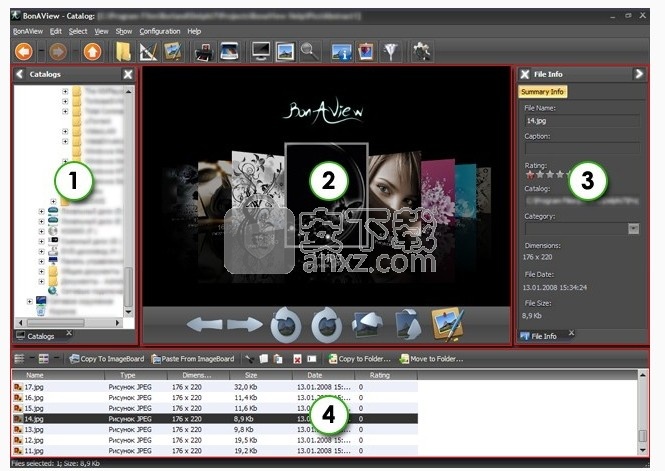Click the scissors cut icon in the file toolbar
Screen dimensions: 665x471
[250, 359]
